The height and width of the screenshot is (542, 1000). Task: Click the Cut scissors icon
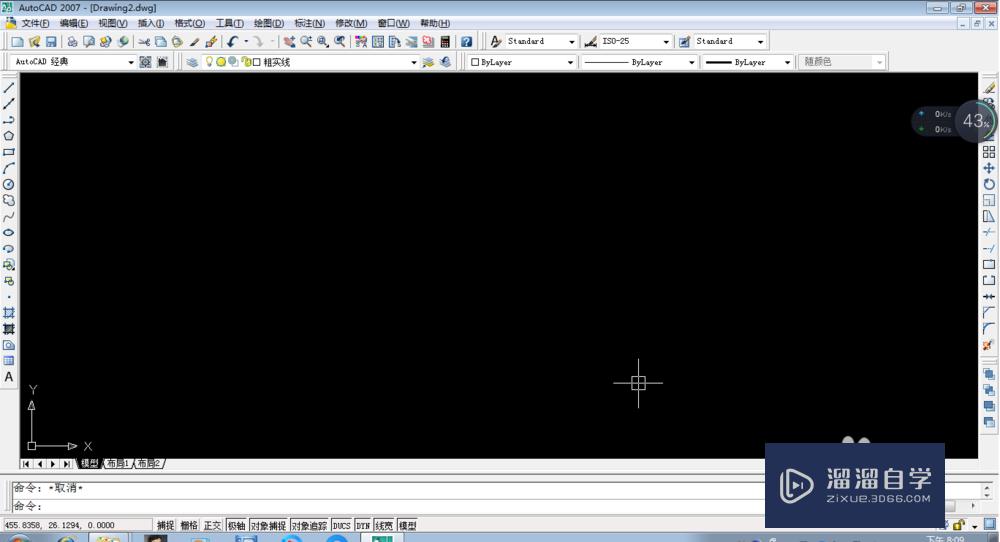(x=144, y=41)
